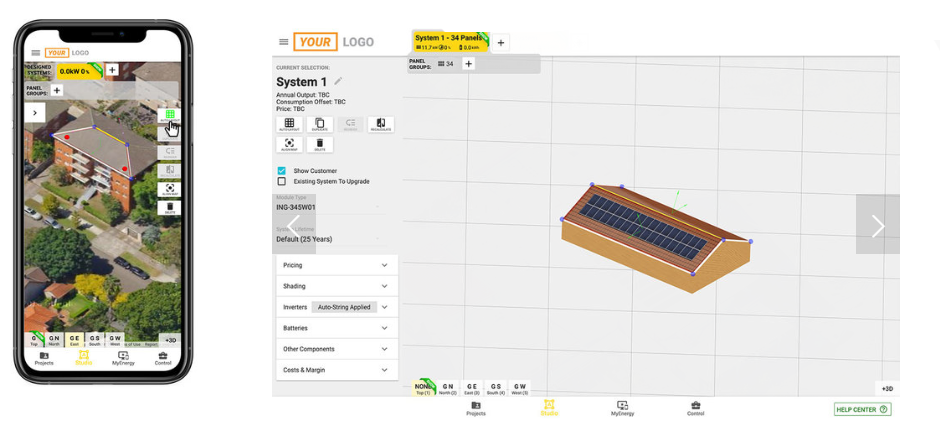Uncheck Show Customer checkbox
Image resolution: width=940 pixels, height=437 pixels.
pos(282,171)
